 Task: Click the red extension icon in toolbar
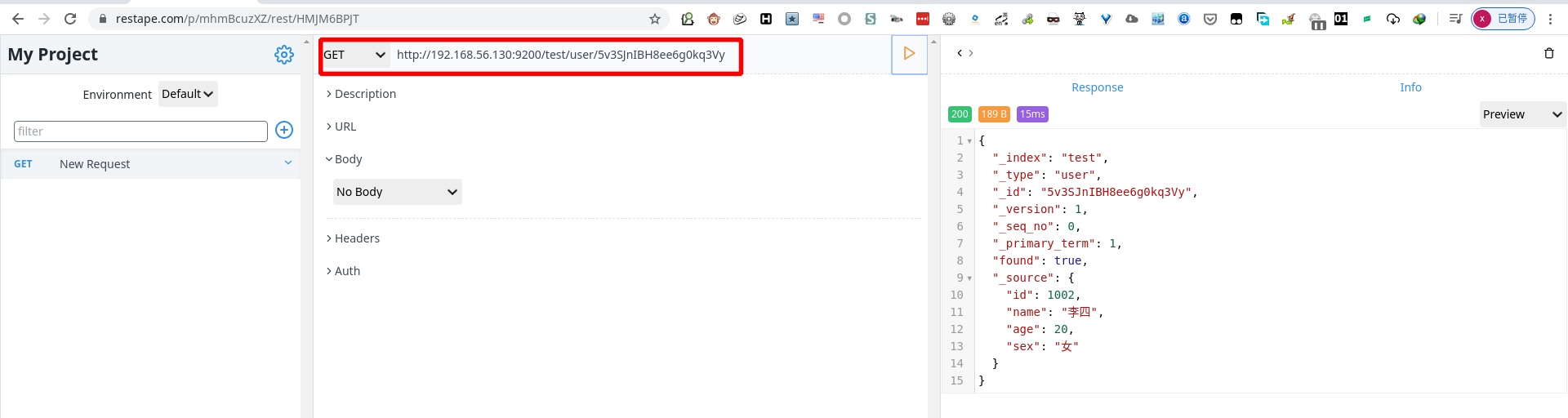[923, 19]
